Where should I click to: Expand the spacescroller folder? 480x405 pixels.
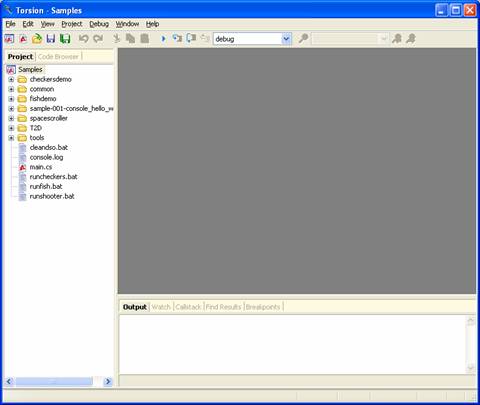[x=11, y=119]
